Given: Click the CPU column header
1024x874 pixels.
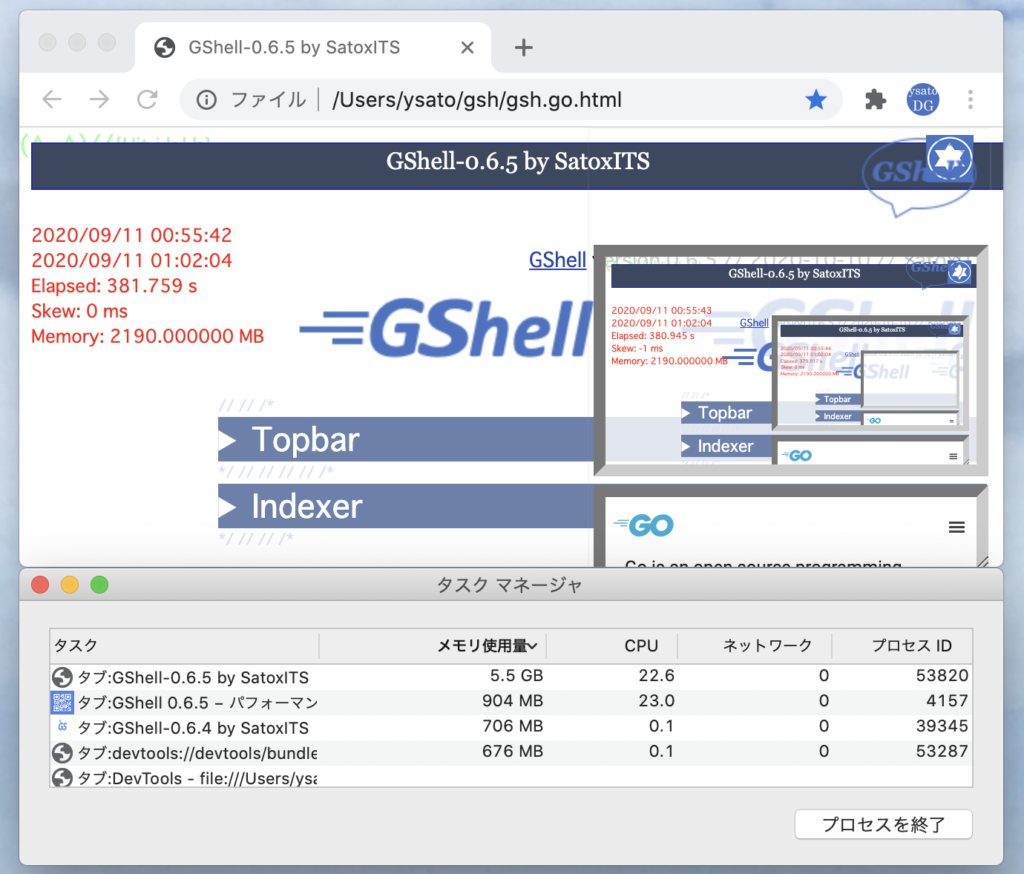Looking at the screenshot, I should point(641,646).
